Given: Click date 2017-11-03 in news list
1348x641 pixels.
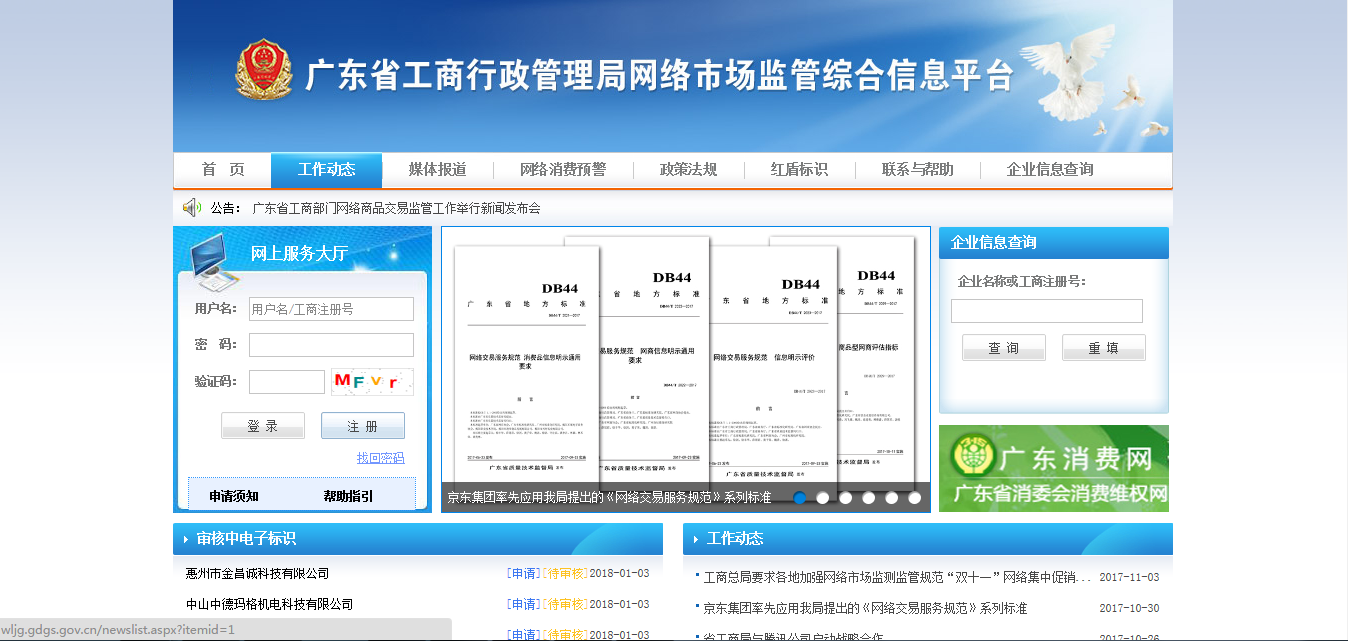Looking at the screenshot, I should [x=1129, y=577].
